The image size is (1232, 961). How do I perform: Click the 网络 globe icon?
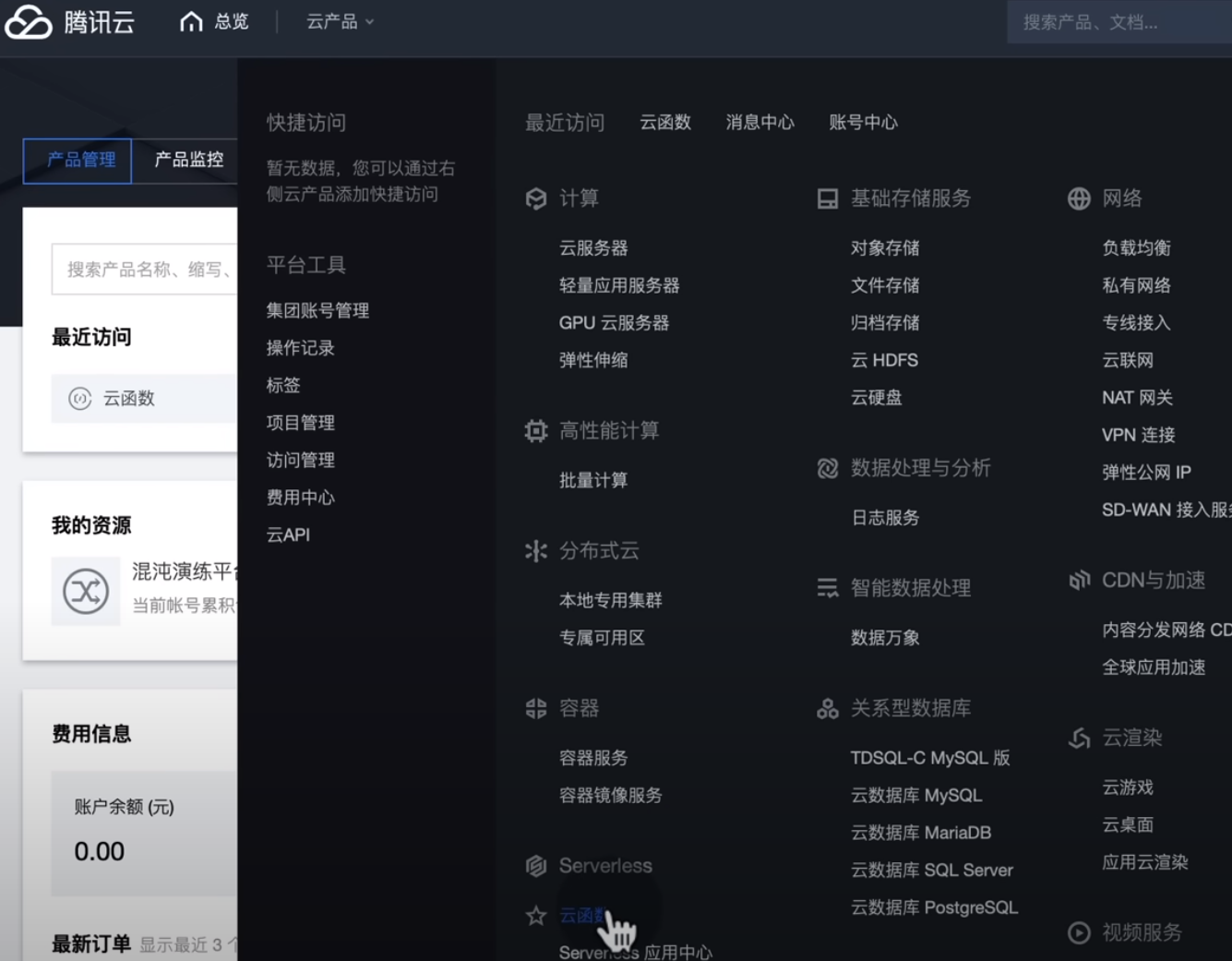click(x=1079, y=198)
